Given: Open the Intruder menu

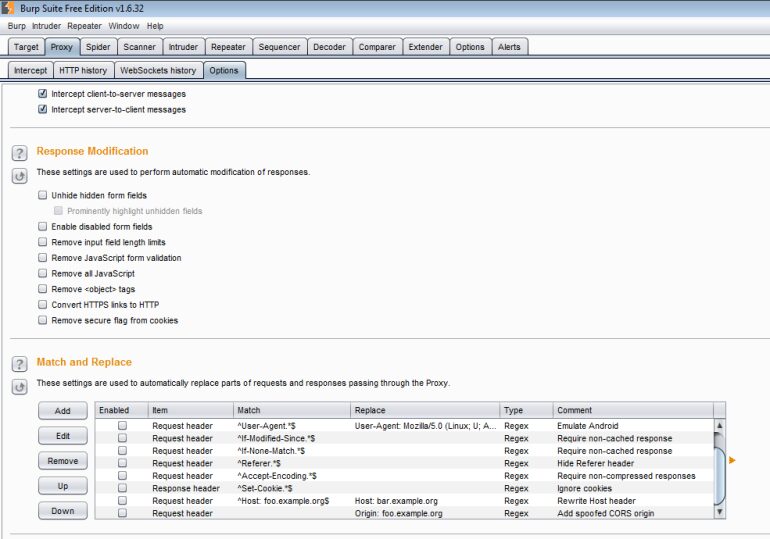Looking at the screenshot, I should tap(46, 26).
